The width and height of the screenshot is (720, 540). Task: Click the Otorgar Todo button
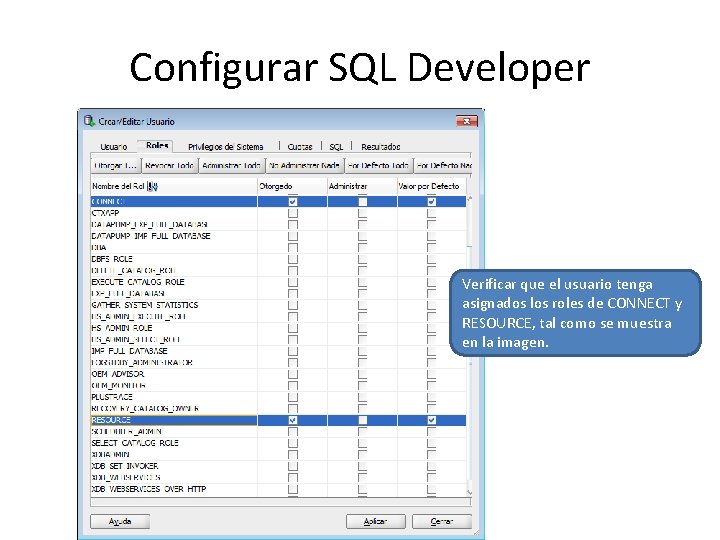tap(115, 165)
